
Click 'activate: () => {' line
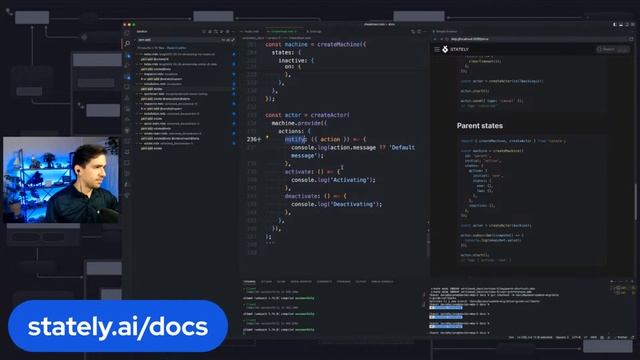[x=312, y=172]
